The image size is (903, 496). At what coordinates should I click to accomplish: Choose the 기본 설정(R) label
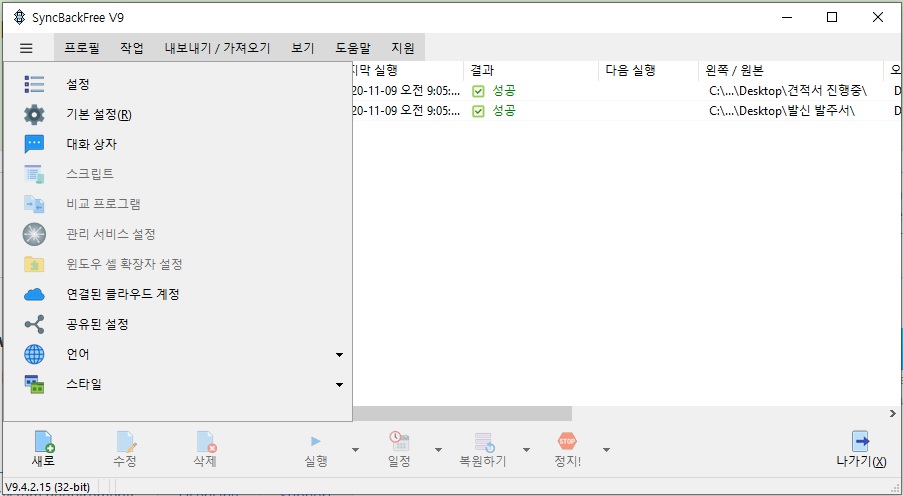99,115
